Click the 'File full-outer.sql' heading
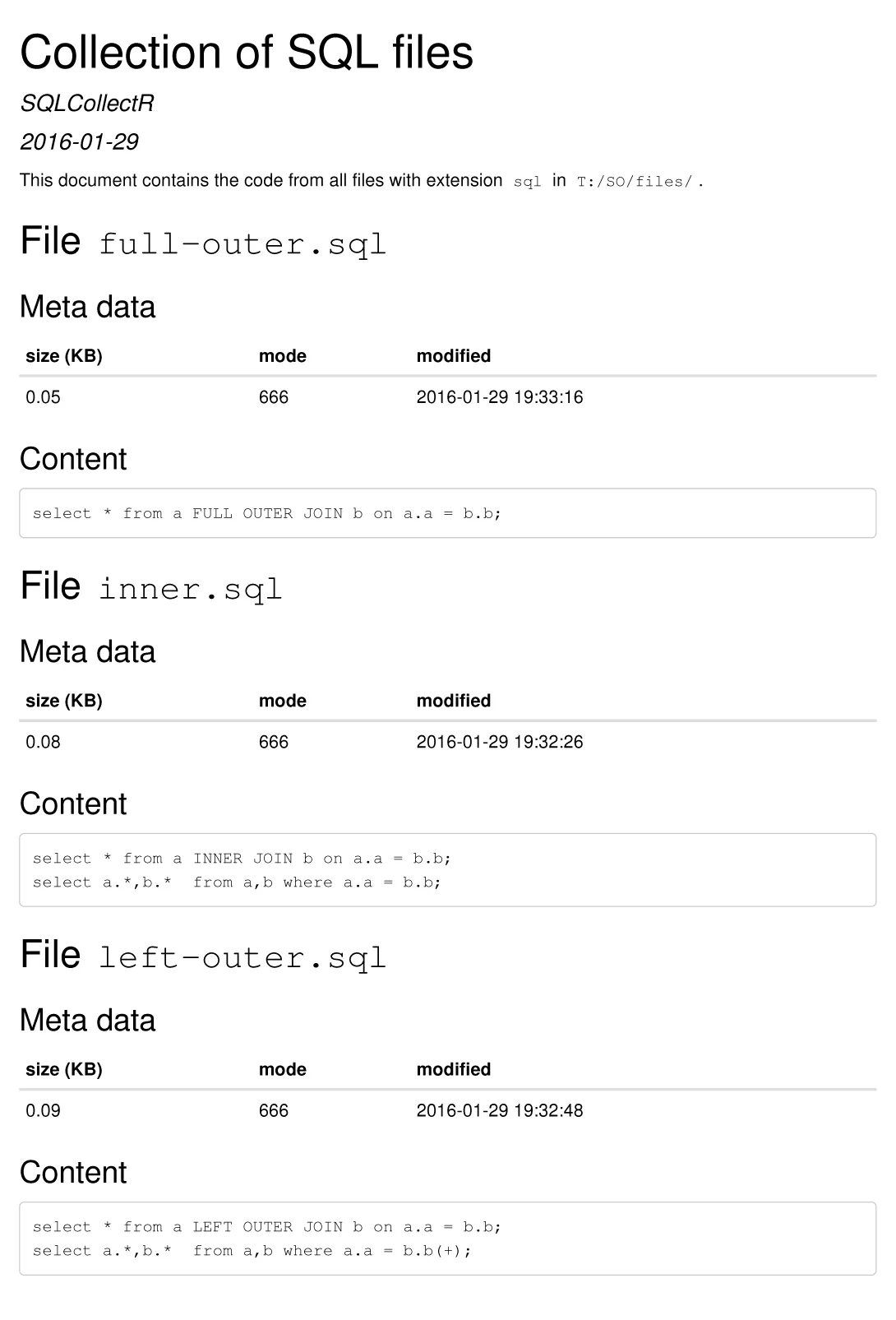896x1320 pixels. pos(203,242)
